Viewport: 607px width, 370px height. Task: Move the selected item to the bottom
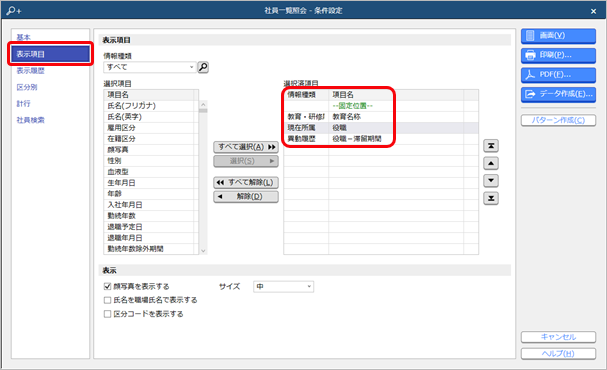click(x=490, y=198)
